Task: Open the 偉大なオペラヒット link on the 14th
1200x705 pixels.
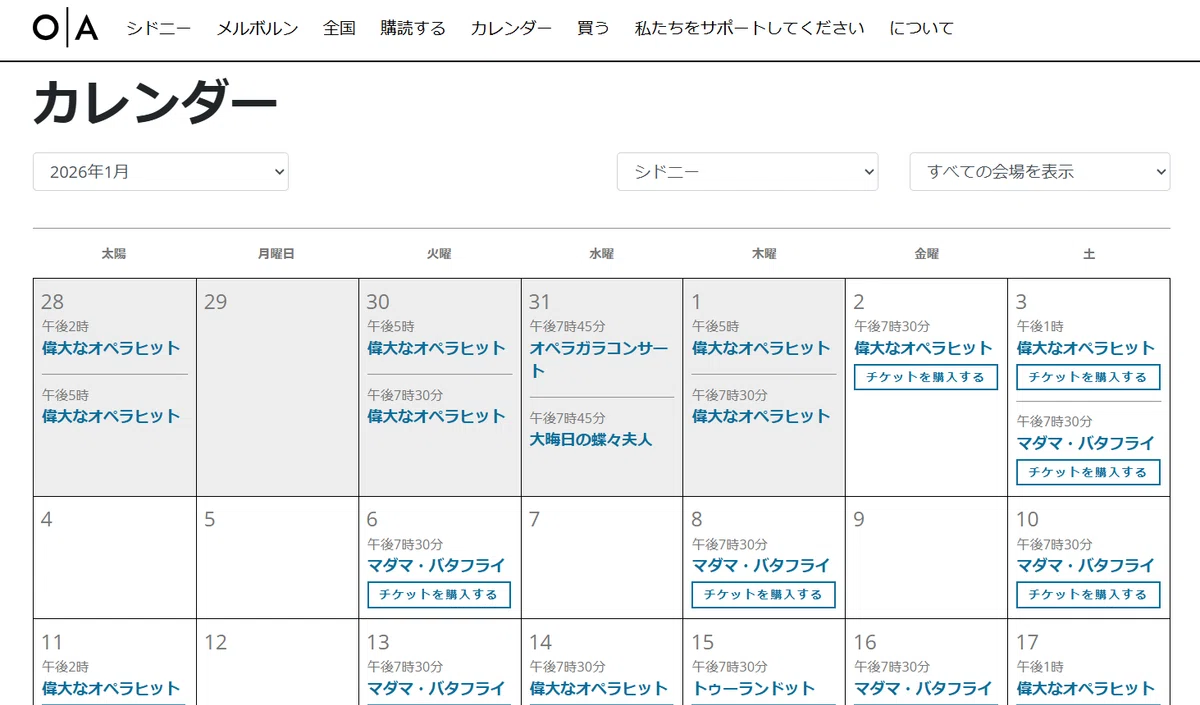Action: 599,688
